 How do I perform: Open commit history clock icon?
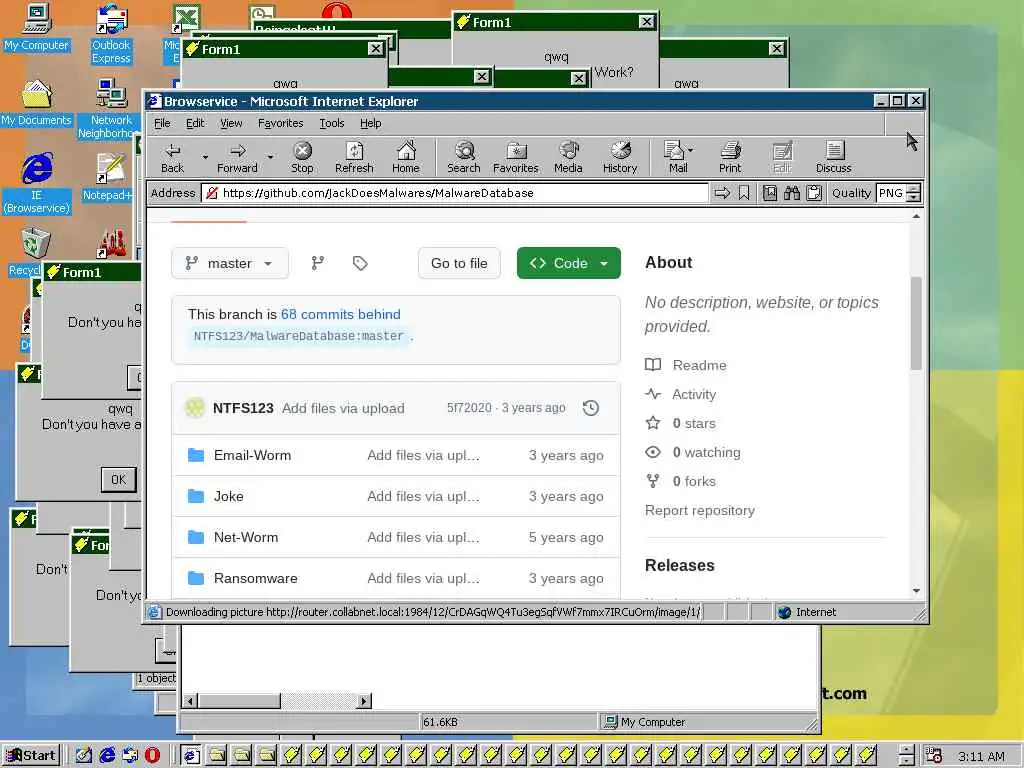[x=591, y=408]
